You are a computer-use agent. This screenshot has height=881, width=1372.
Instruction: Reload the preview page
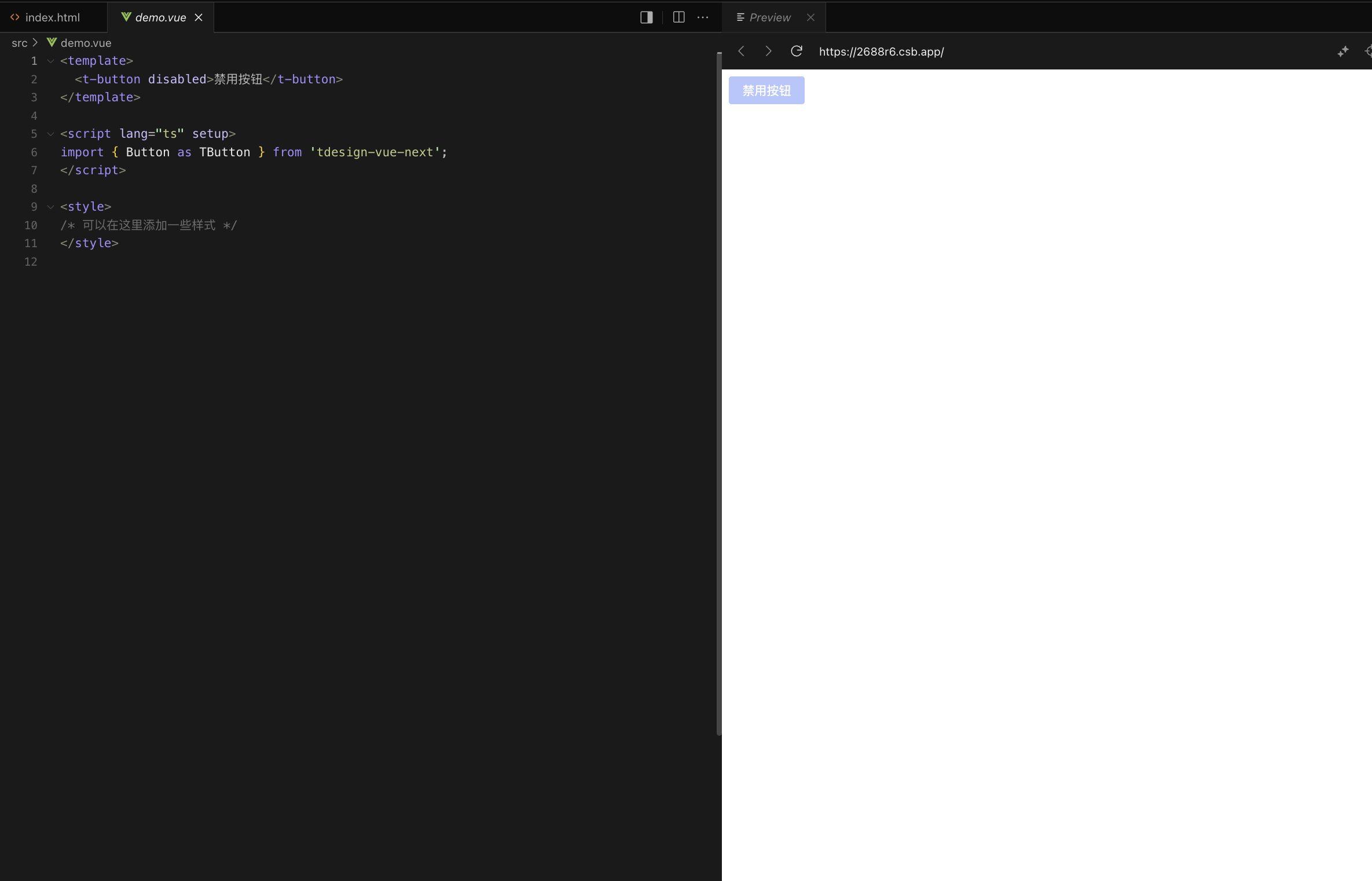point(796,51)
